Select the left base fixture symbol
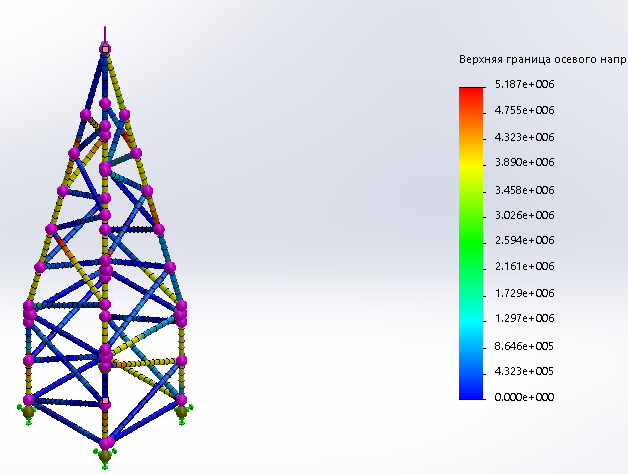Image resolution: width=628 pixels, height=474 pixels. 28,410
